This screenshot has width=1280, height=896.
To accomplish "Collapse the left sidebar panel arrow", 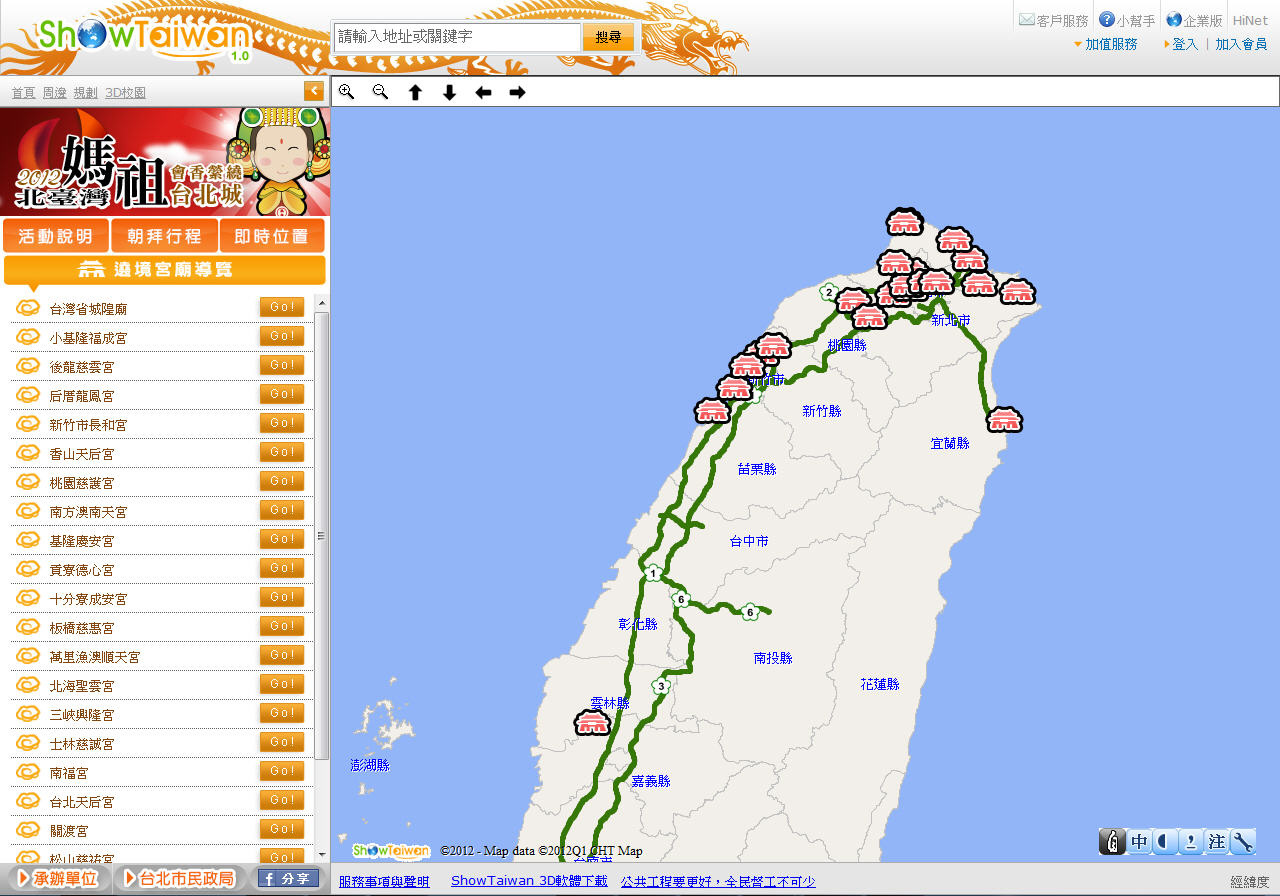I will pos(314,91).
